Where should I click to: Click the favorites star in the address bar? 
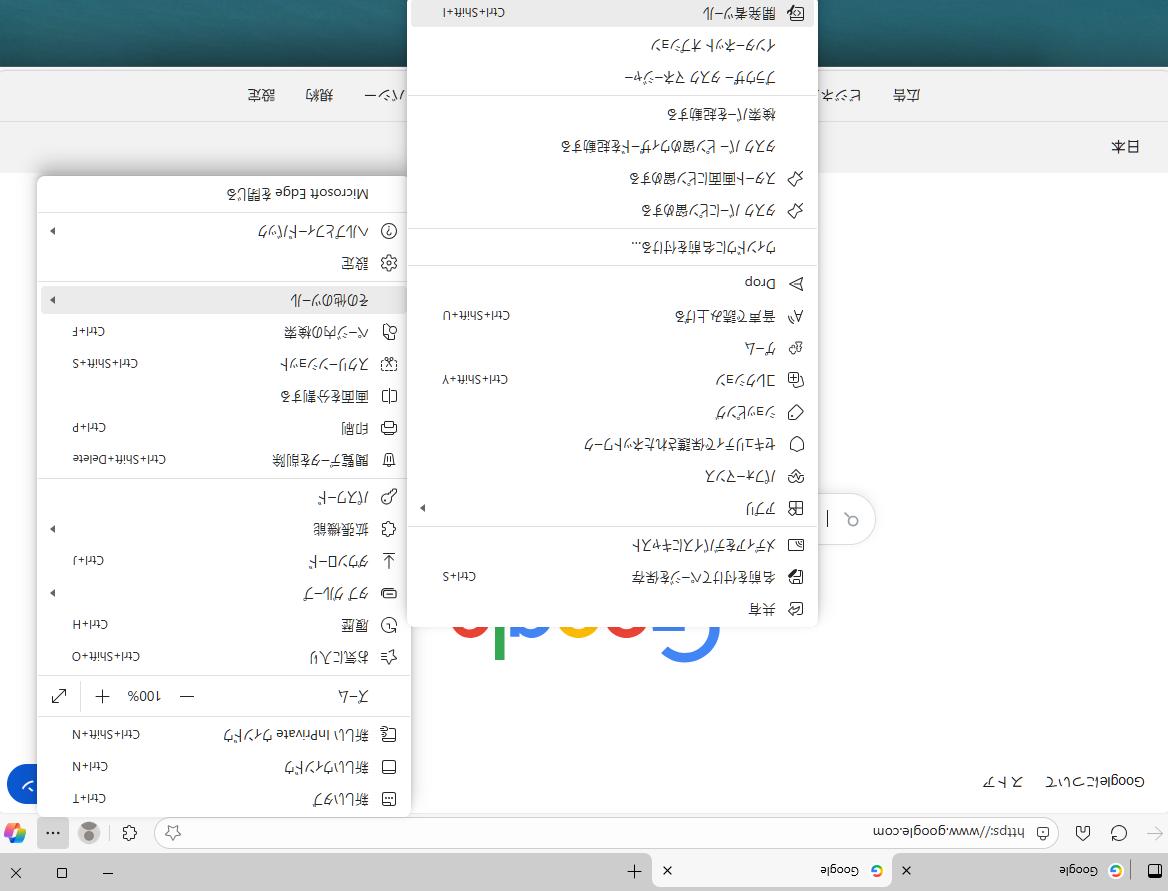click(x=173, y=833)
